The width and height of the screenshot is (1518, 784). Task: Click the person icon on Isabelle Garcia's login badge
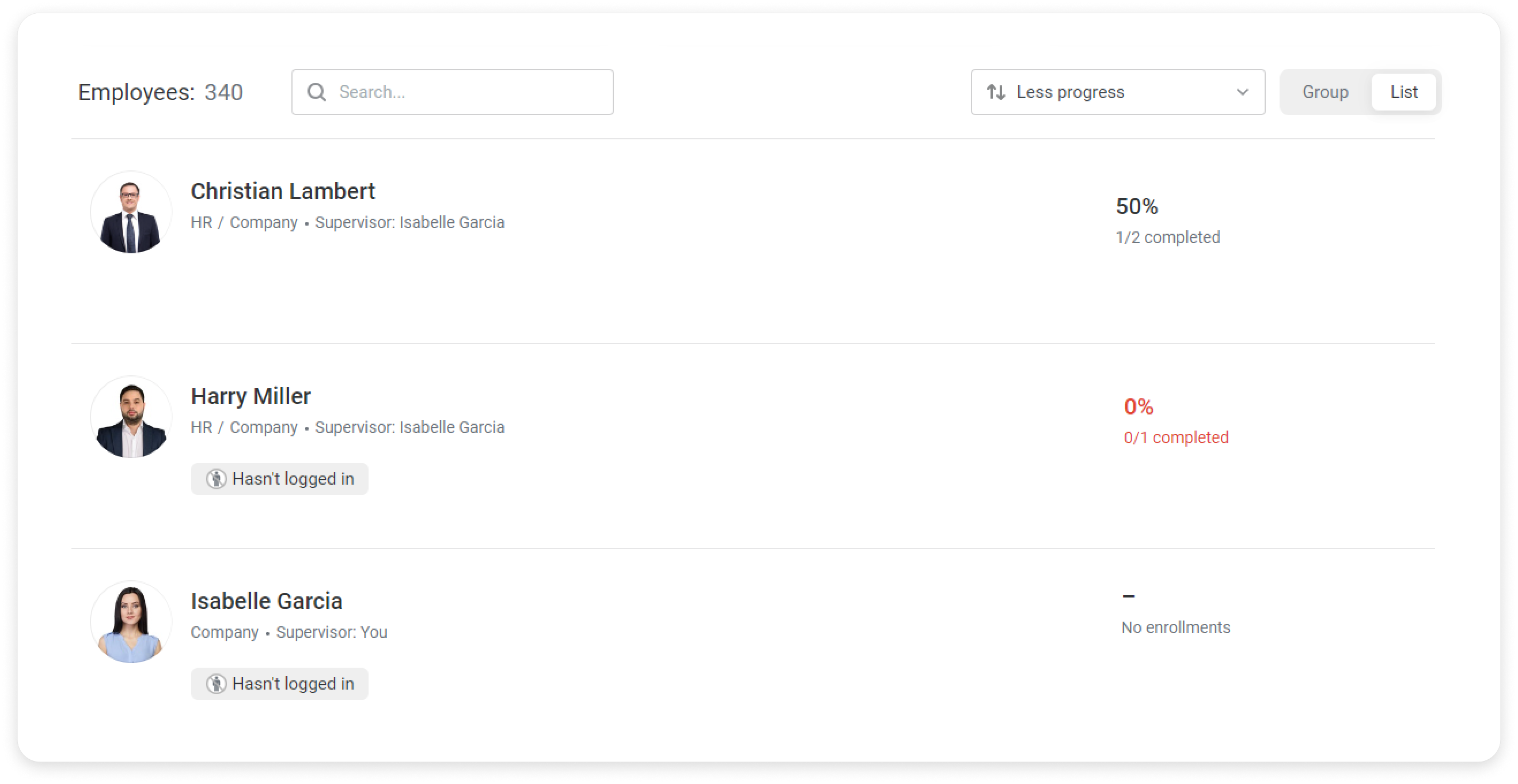pyautogui.click(x=218, y=684)
